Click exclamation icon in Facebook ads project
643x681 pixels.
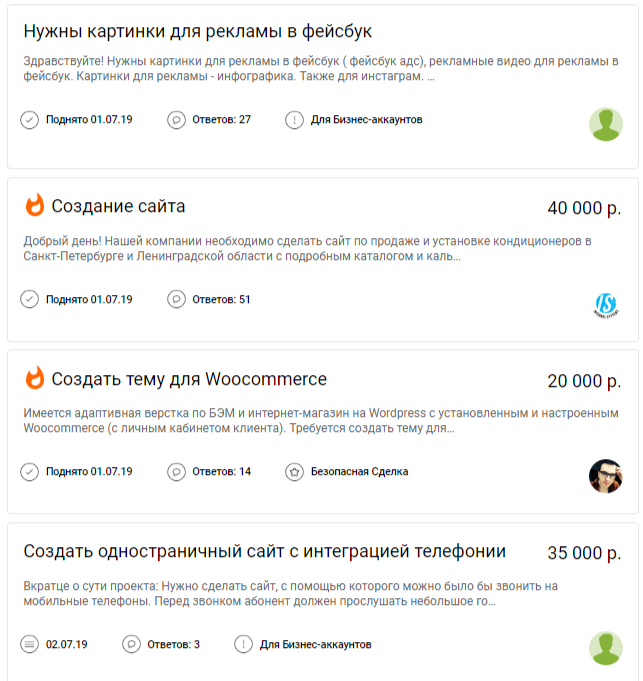[294, 120]
